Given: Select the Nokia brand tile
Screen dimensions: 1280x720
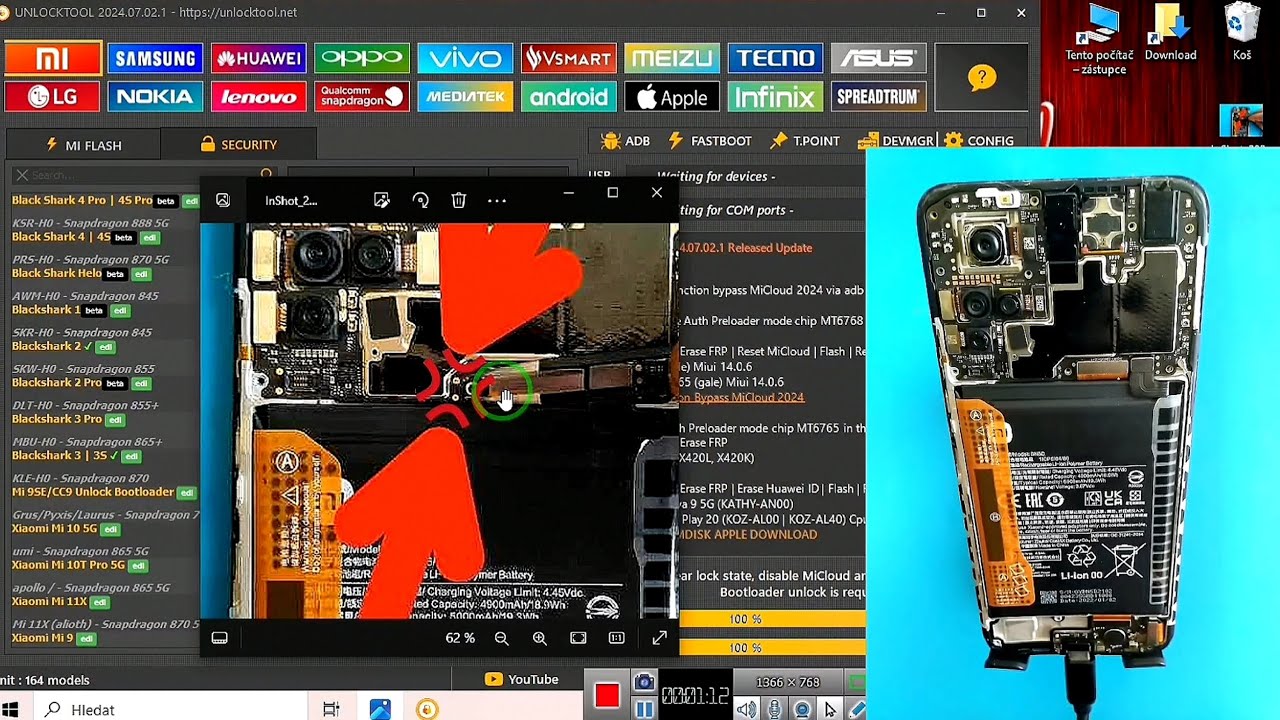Looking at the screenshot, I should point(155,97).
